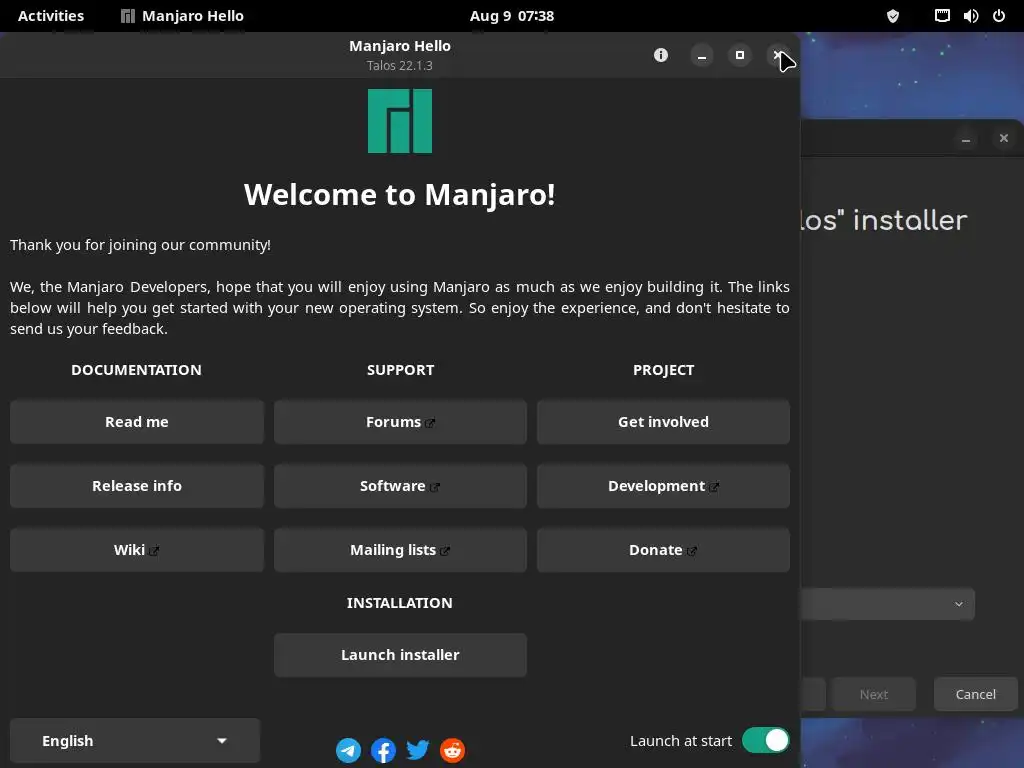Screen dimensions: 1024x768
Task: Visit the Forums link
Action: pos(400,422)
